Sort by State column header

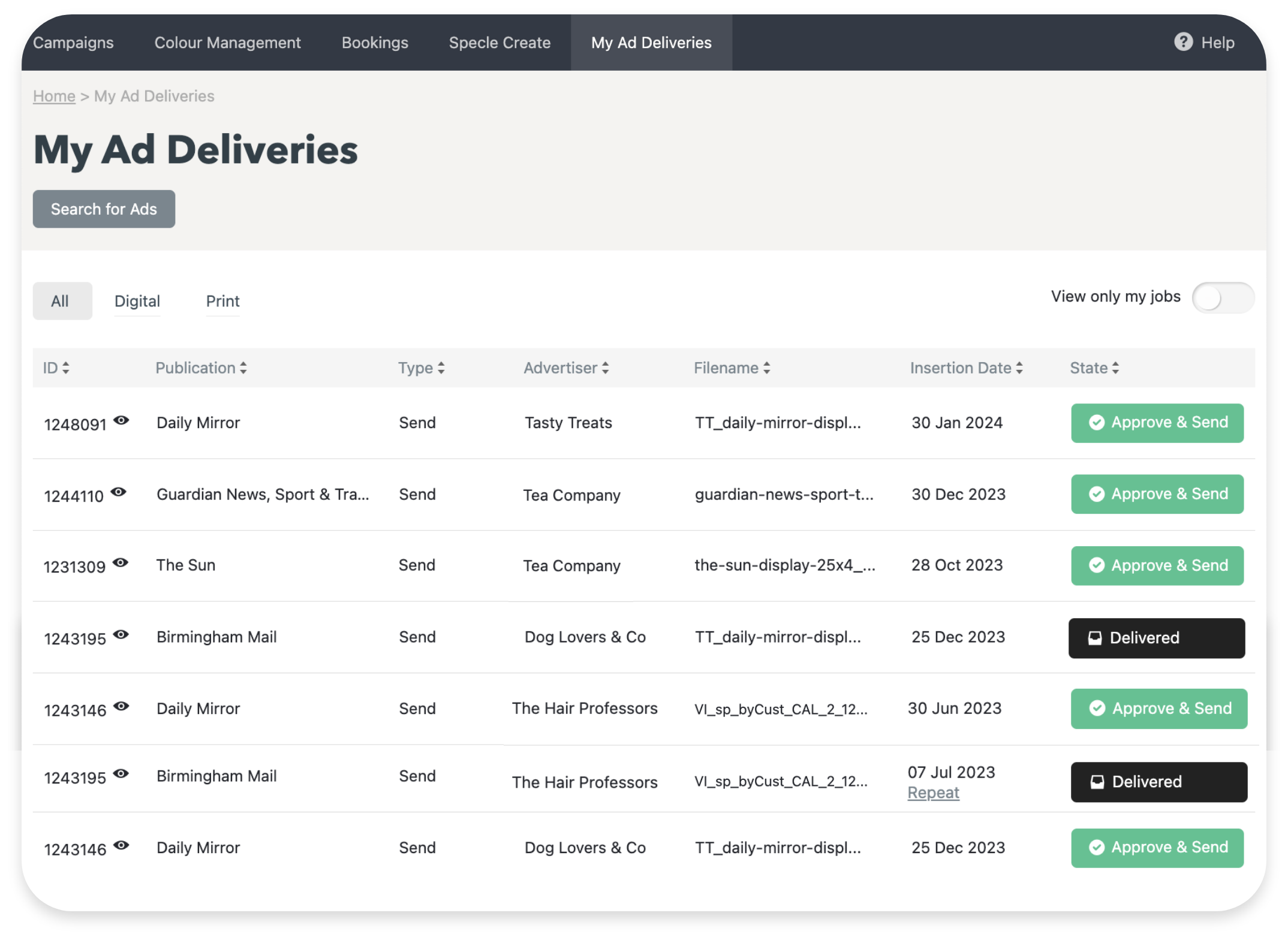[1094, 368]
